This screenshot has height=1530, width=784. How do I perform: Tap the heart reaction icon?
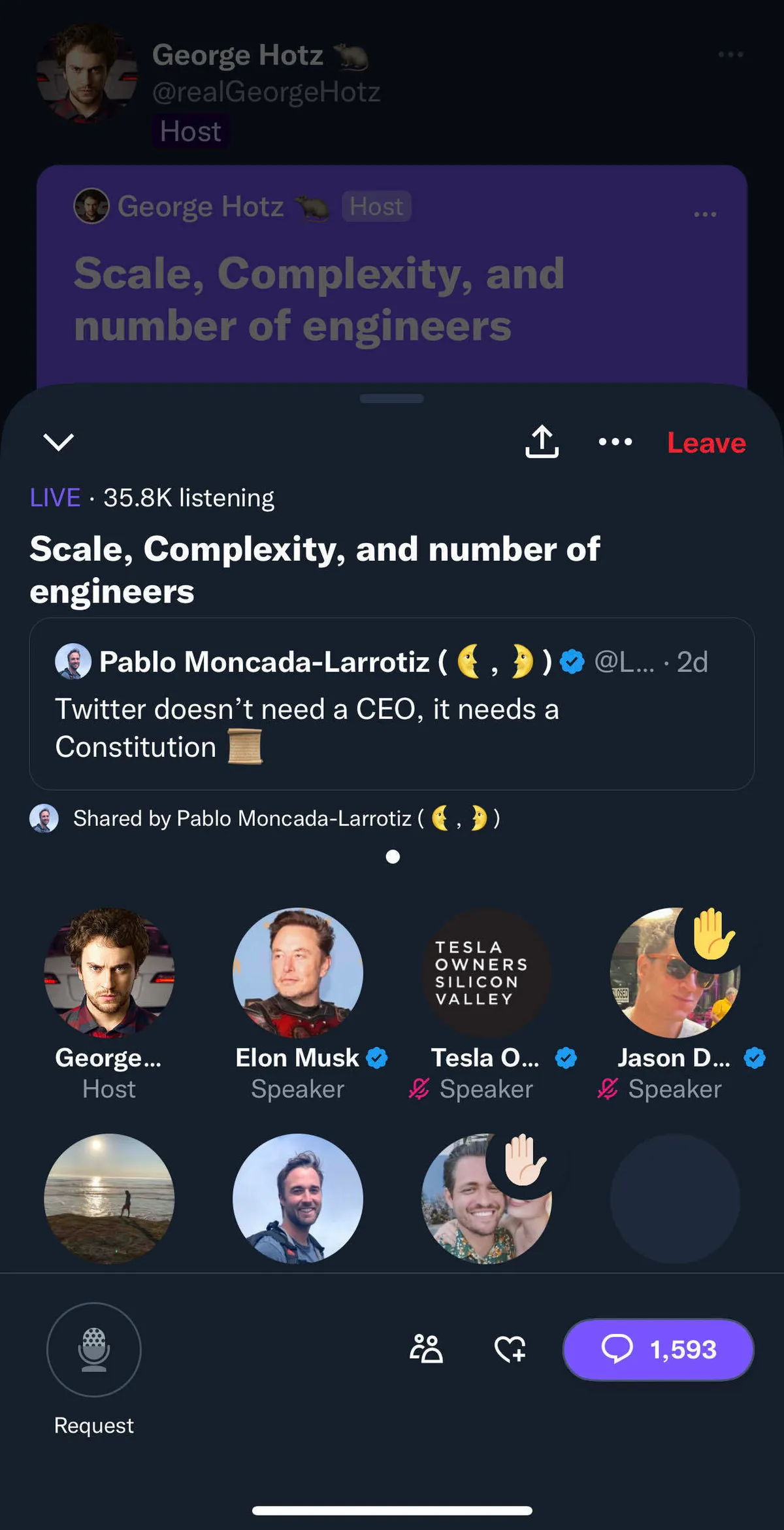coord(510,1349)
